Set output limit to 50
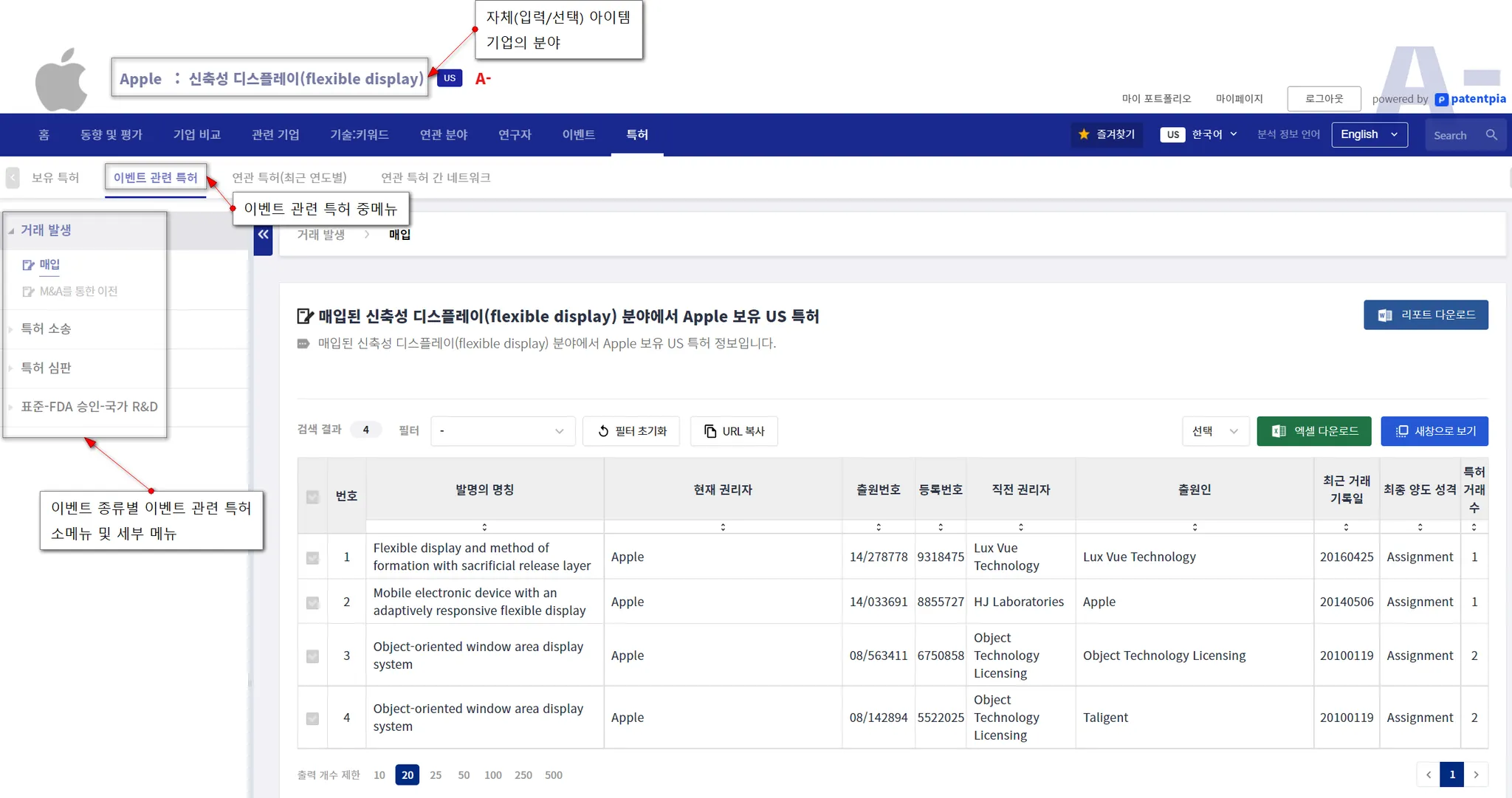Image resolution: width=1512 pixels, height=798 pixels. click(x=464, y=775)
